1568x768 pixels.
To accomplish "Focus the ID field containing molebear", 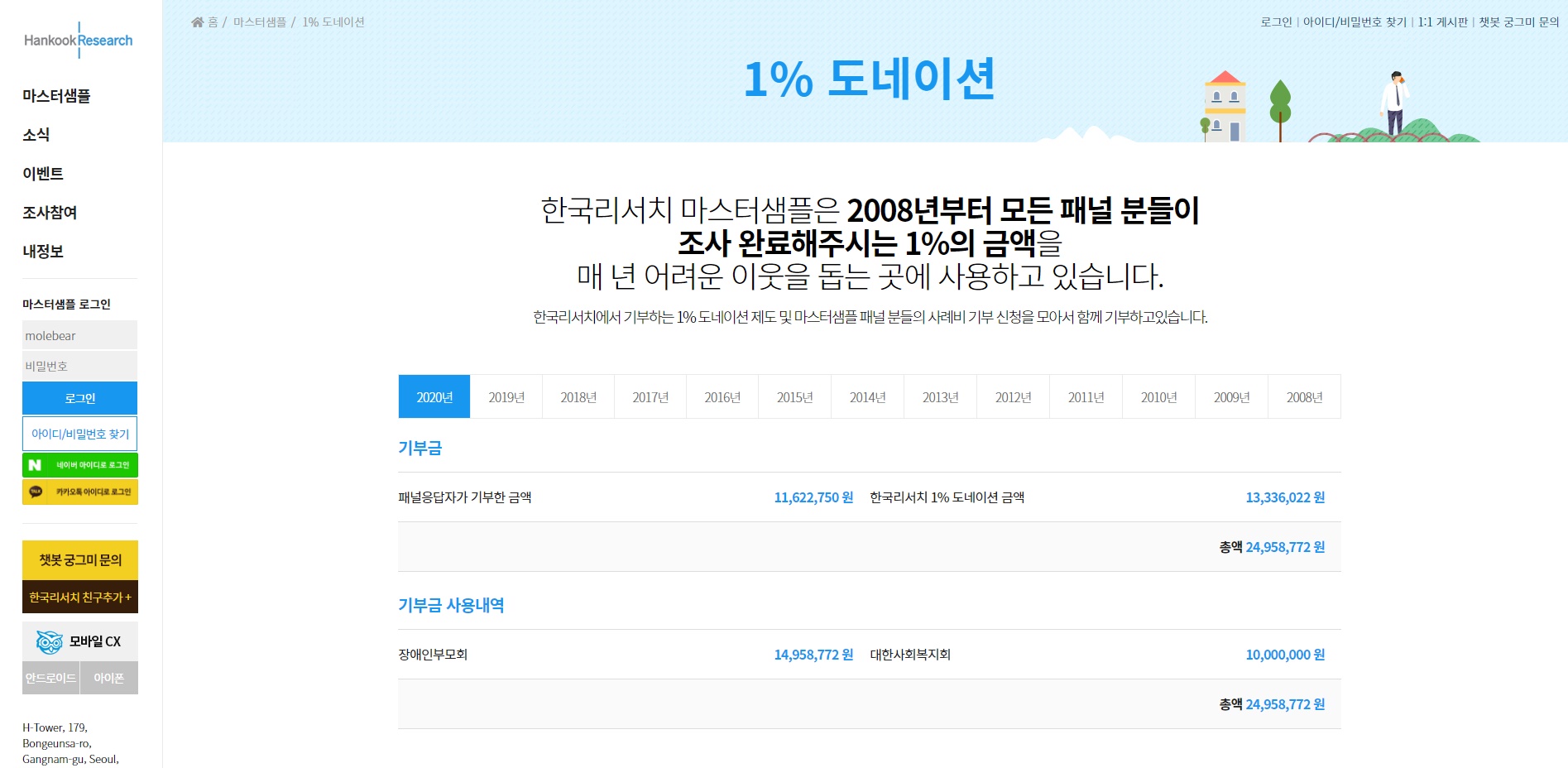I will tap(79, 335).
